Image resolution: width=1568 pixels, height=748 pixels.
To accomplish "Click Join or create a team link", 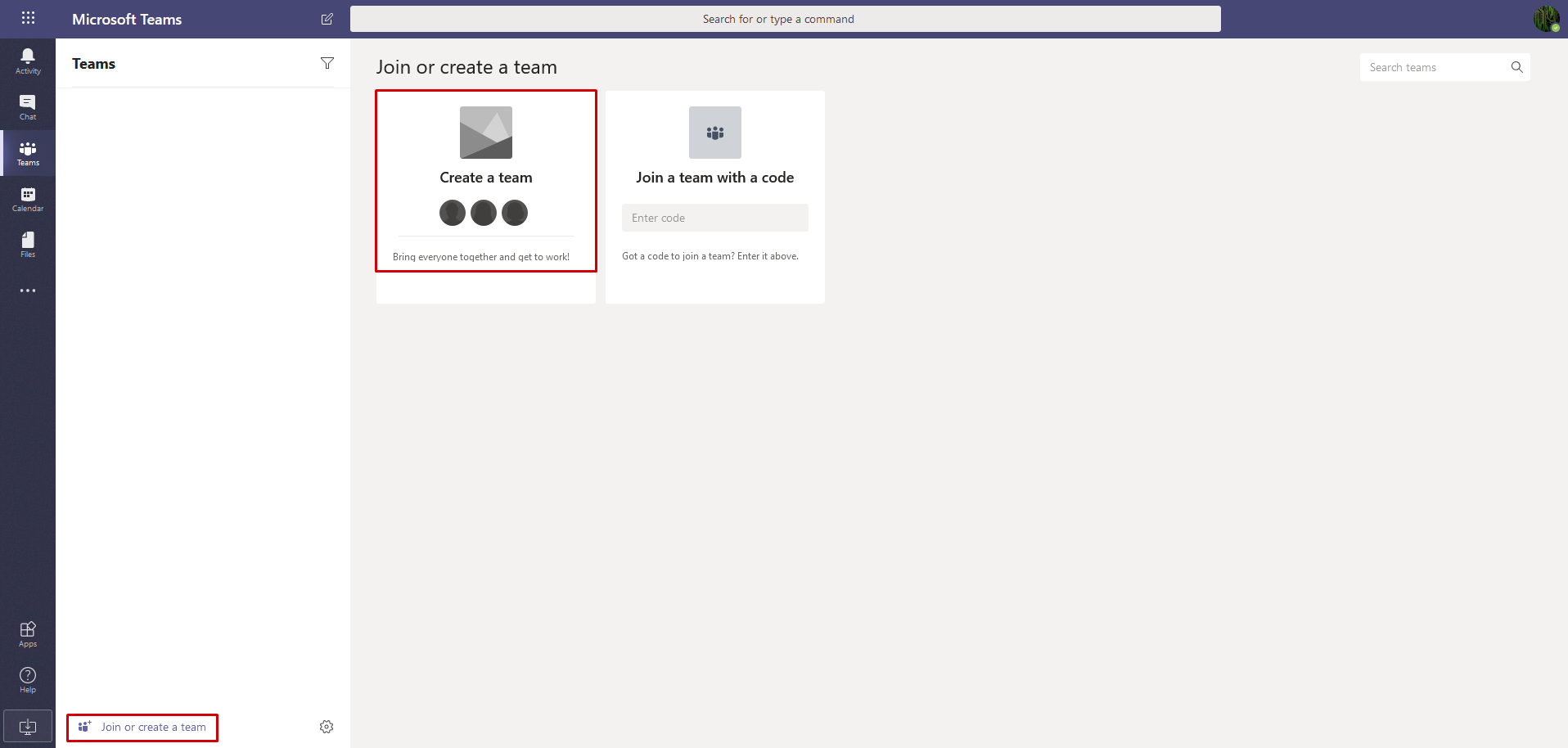I will click(143, 728).
